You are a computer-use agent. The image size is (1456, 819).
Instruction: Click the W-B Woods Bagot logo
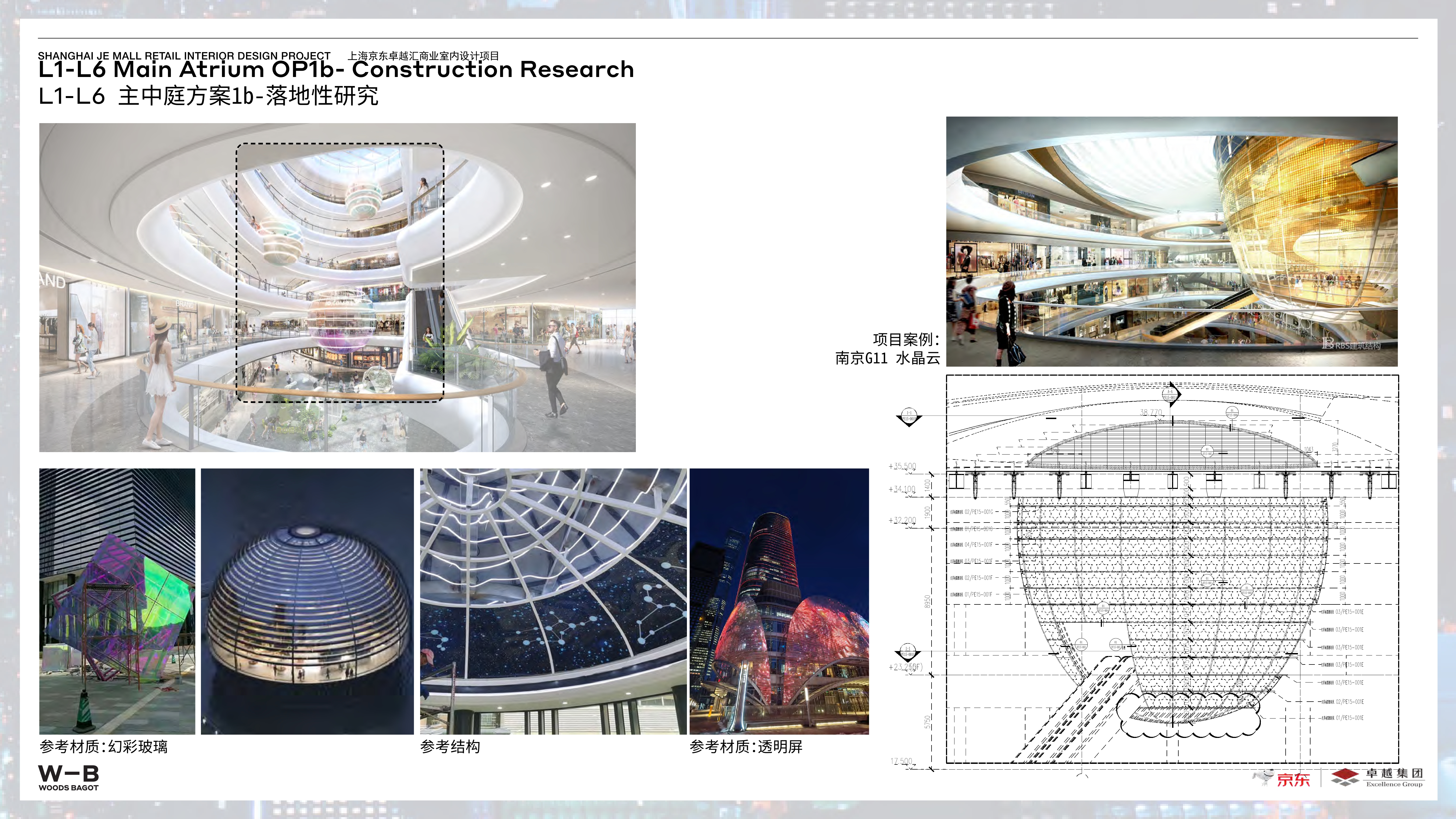pyautogui.click(x=69, y=778)
